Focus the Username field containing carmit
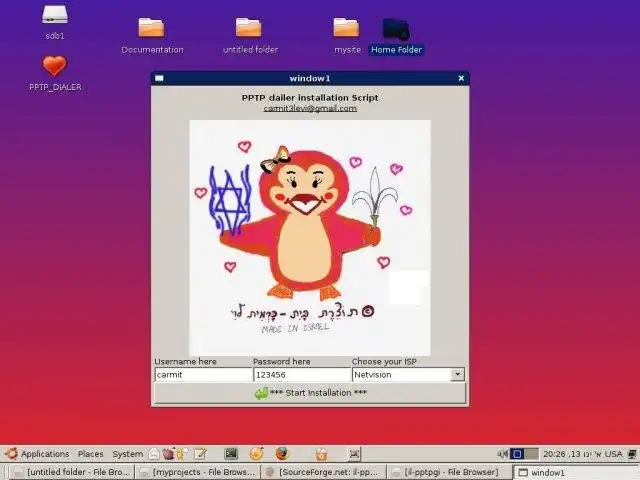Viewport: 640px width, 480px height. tap(203, 375)
